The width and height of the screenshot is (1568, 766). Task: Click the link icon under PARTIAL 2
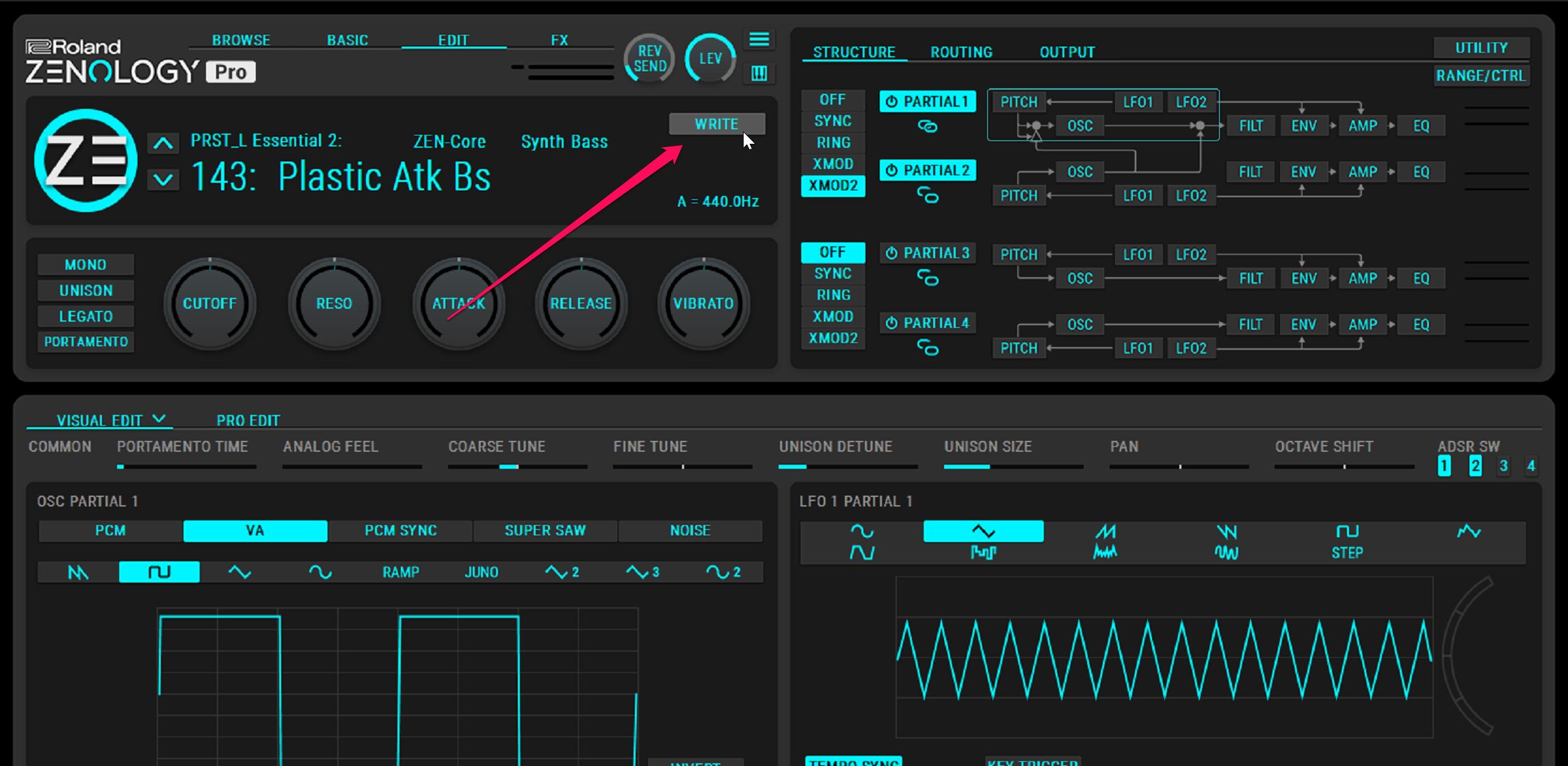(x=927, y=196)
